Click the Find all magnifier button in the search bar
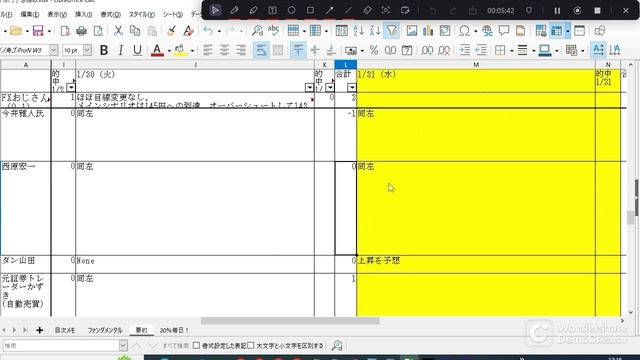 (337, 346)
